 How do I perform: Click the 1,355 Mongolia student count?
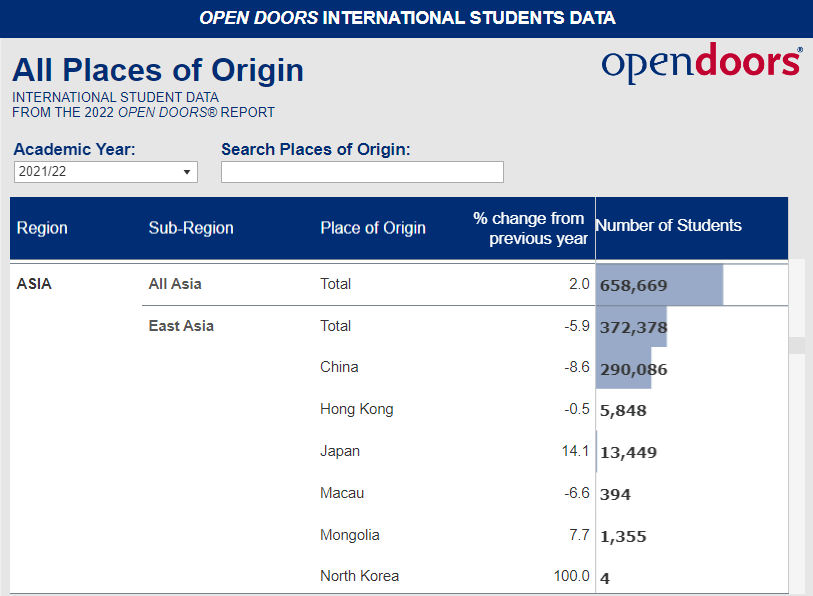tap(623, 536)
